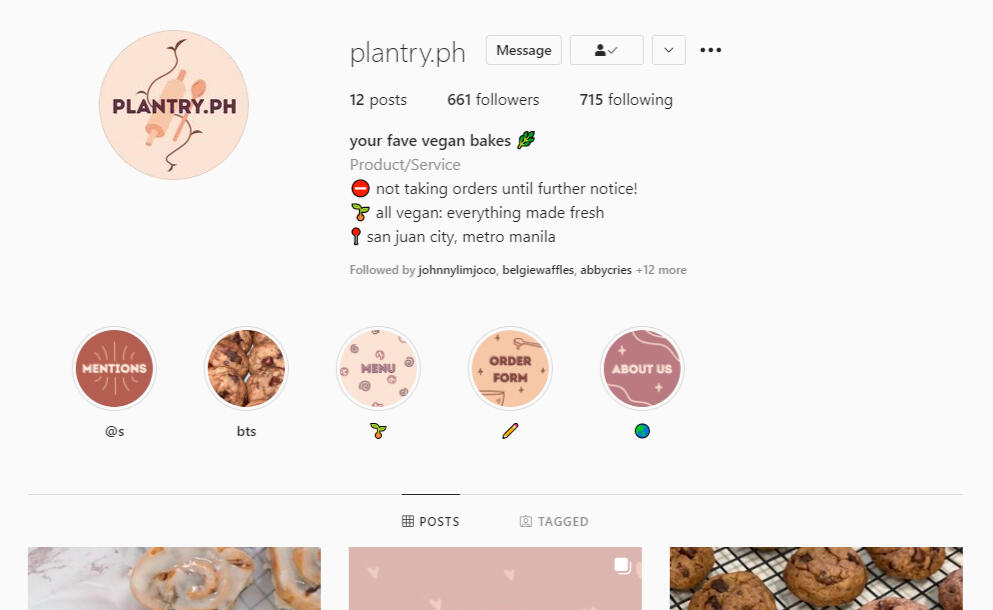This screenshot has height=610, width=993.
Task: Click the Plantry.ph profile picture
Action: coord(174,105)
